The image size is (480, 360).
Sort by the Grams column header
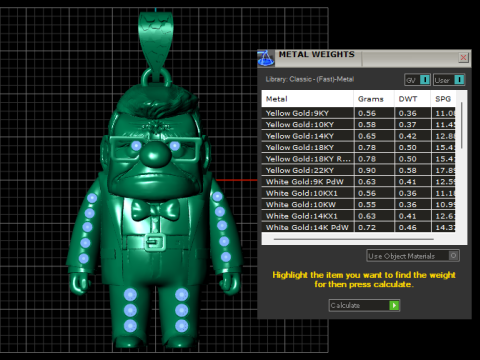pos(374,99)
